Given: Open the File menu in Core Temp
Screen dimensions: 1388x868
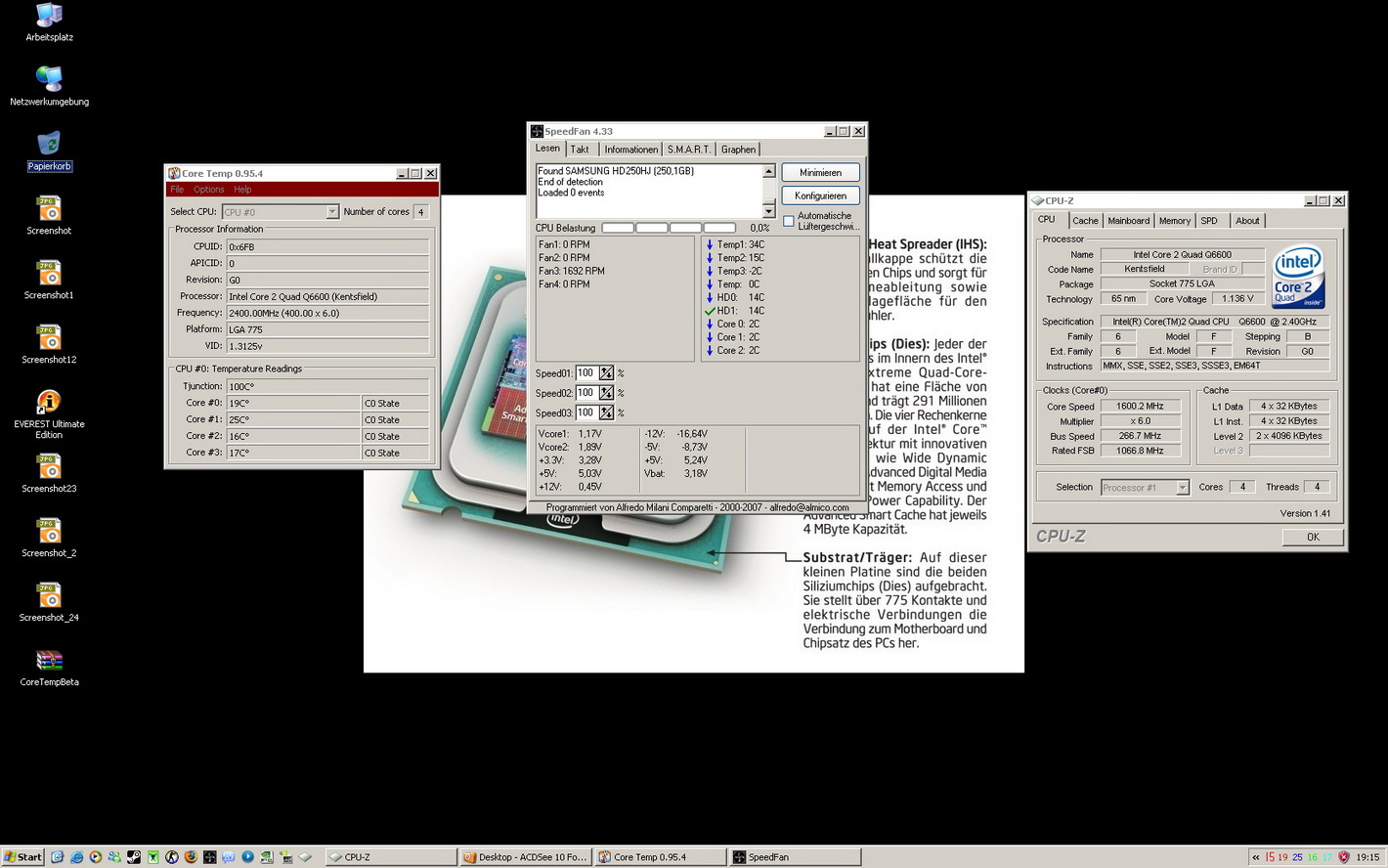Looking at the screenshot, I should (177, 190).
